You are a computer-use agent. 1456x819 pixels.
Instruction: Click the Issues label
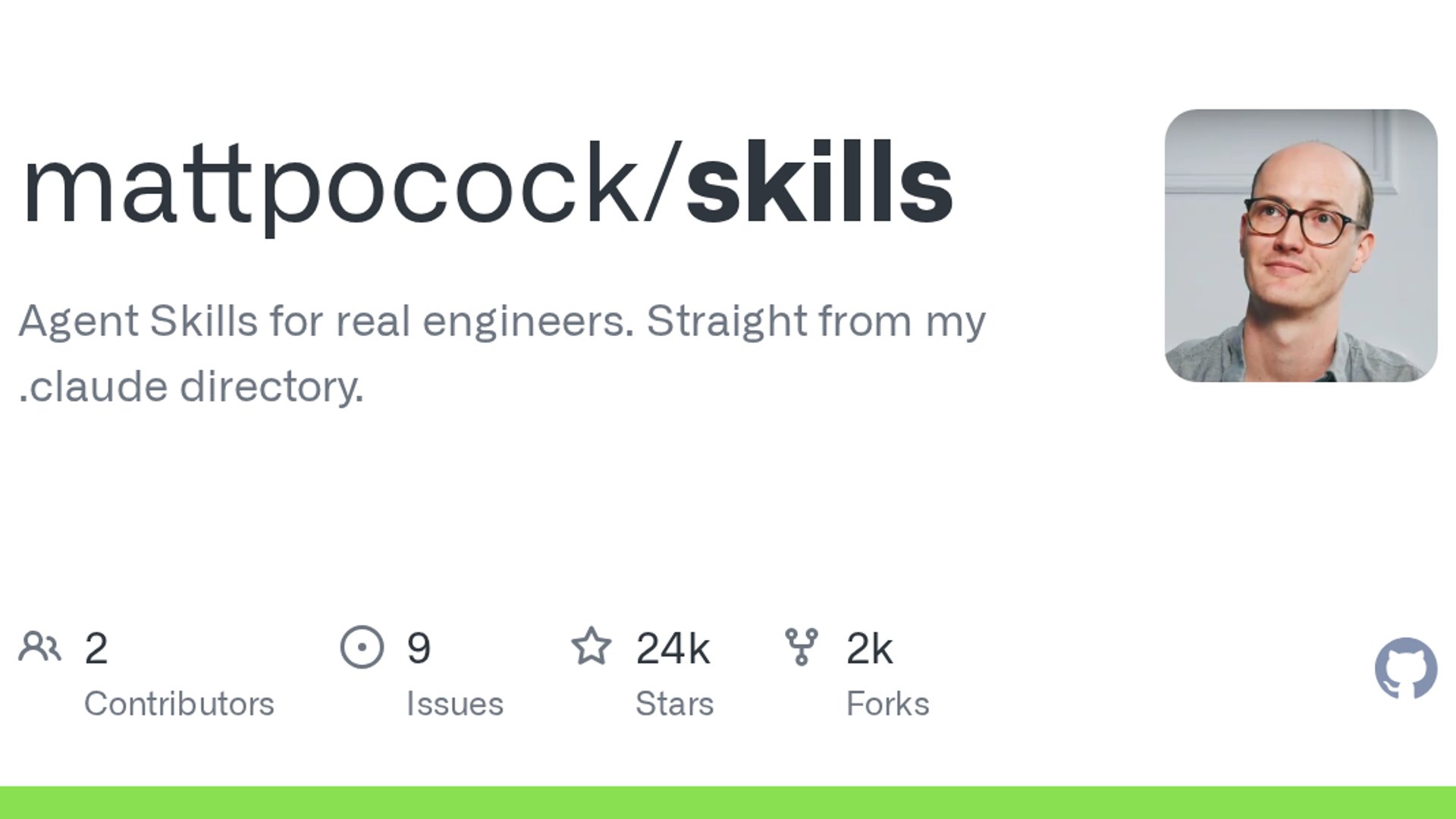pyautogui.click(x=454, y=704)
